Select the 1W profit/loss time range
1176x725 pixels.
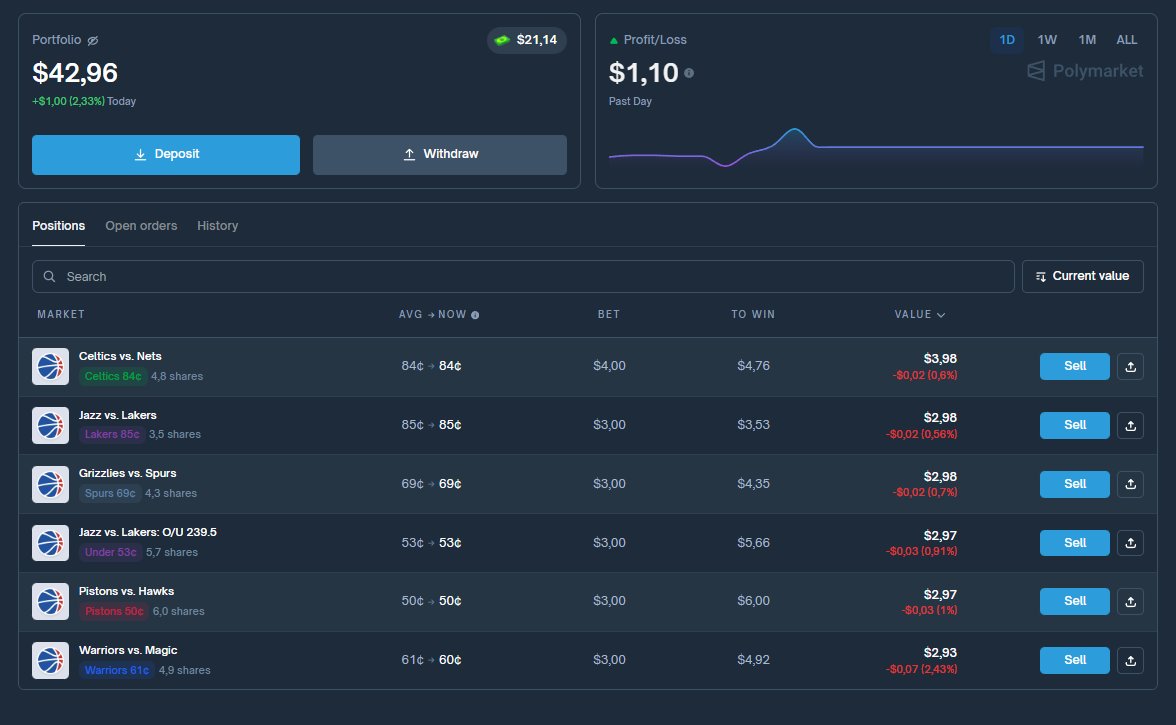1047,40
